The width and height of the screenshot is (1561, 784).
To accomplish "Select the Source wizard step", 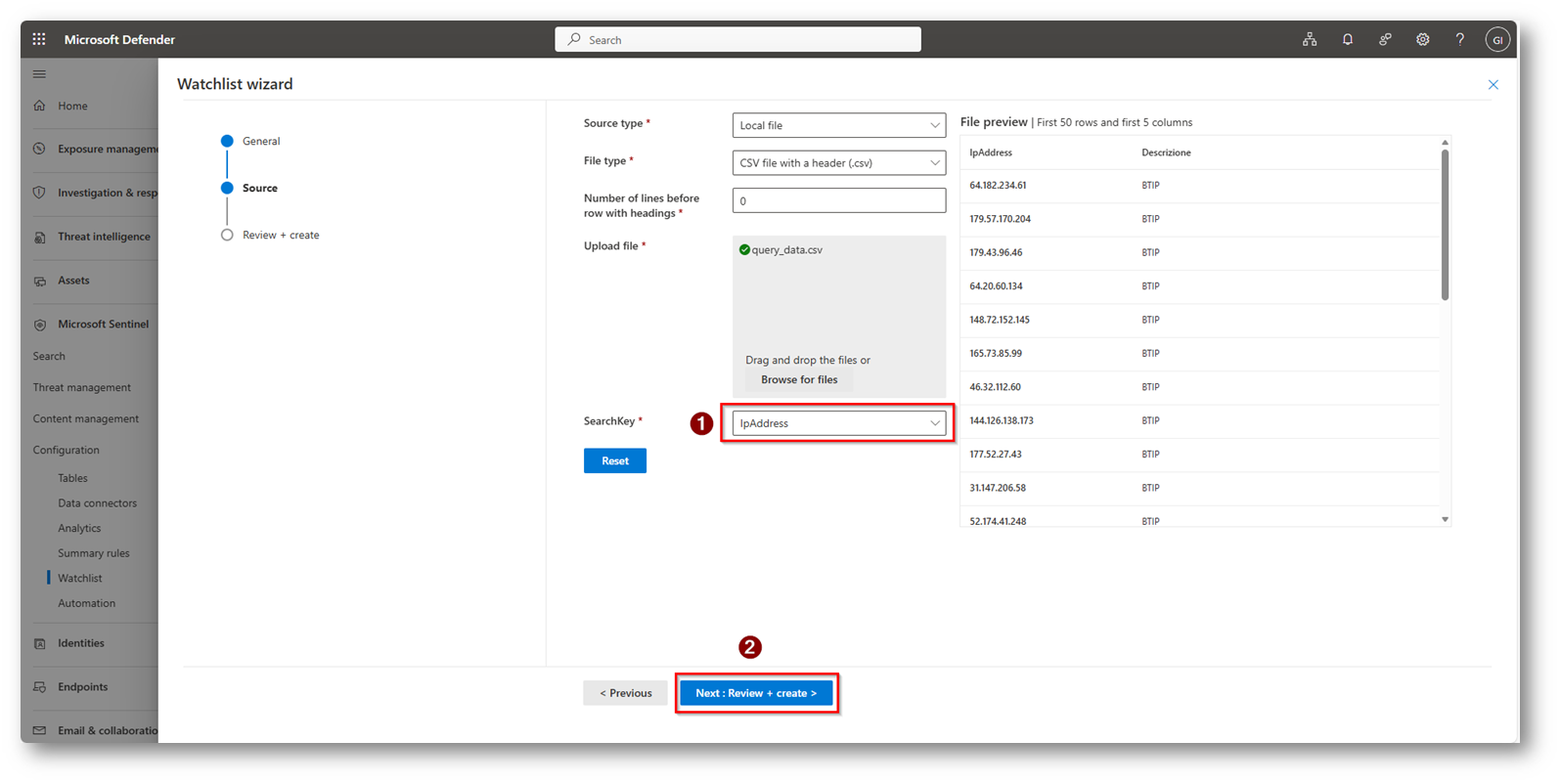I will 259,188.
